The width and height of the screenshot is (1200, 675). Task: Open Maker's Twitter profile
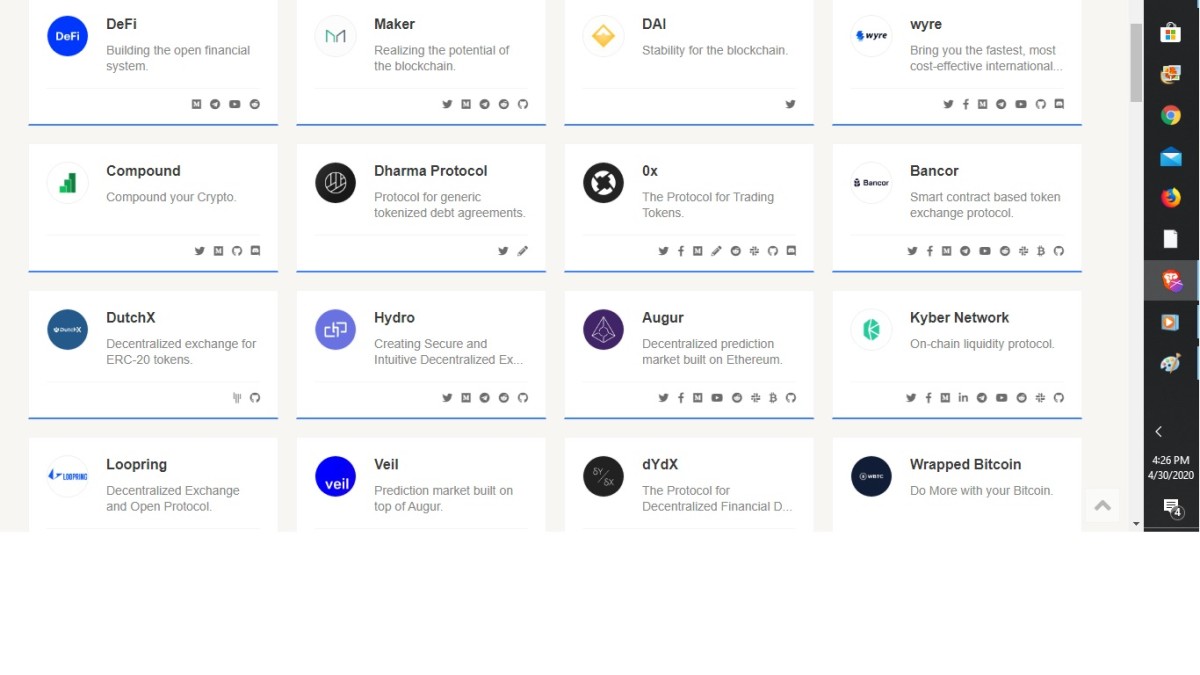click(447, 103)
